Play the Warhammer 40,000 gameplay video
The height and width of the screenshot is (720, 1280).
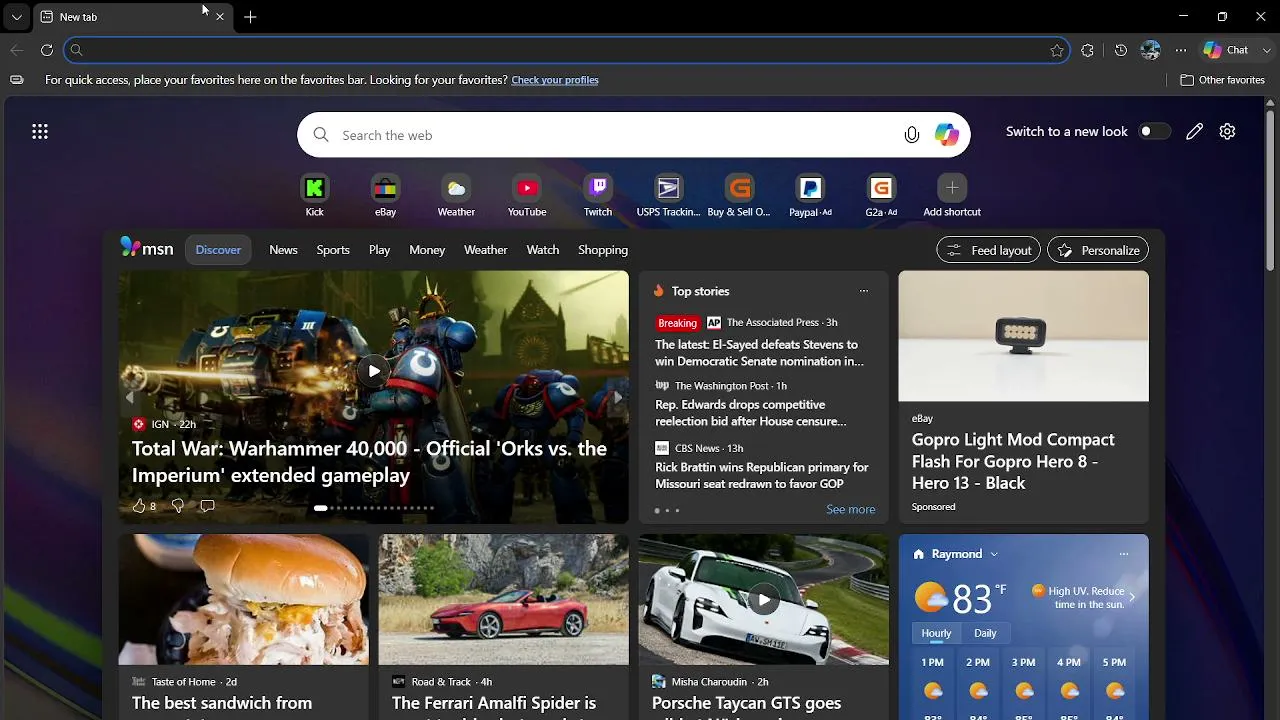pyautogui.click(x=374, y=371)
